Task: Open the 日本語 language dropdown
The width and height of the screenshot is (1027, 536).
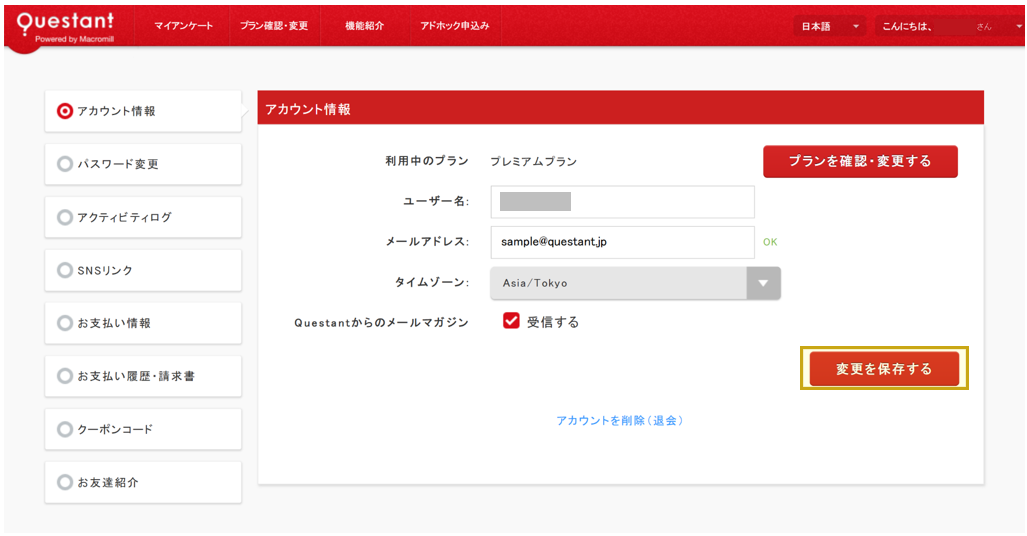Action: pos(830,27)
